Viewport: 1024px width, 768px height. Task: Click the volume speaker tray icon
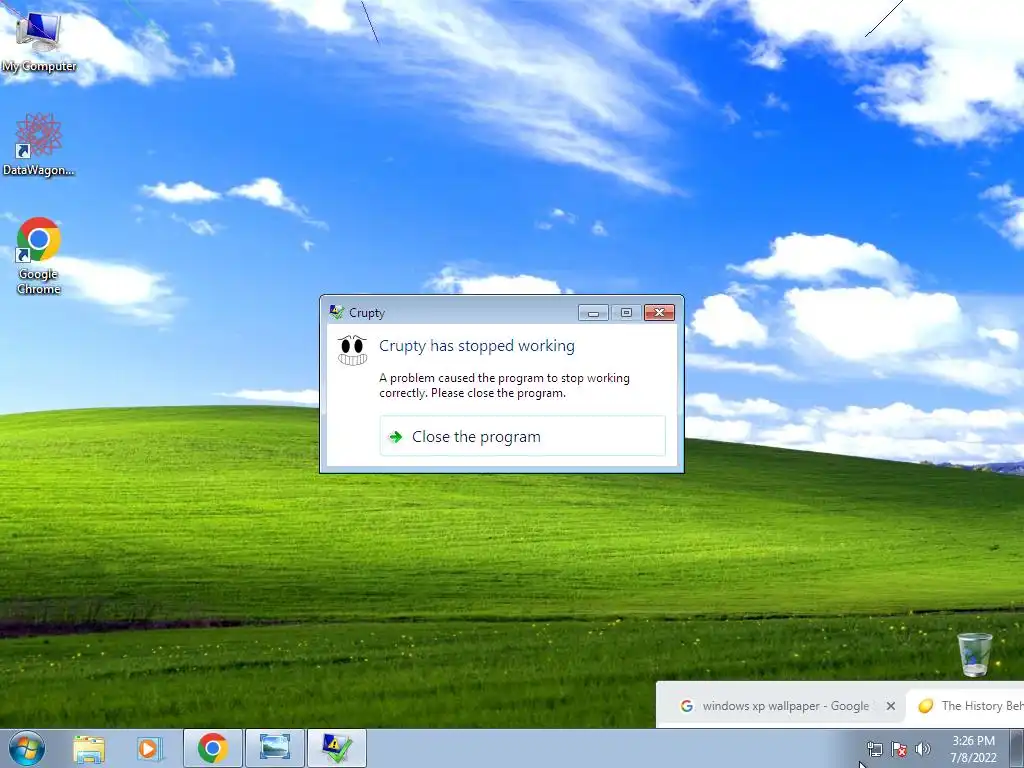(x=923, y=749)
